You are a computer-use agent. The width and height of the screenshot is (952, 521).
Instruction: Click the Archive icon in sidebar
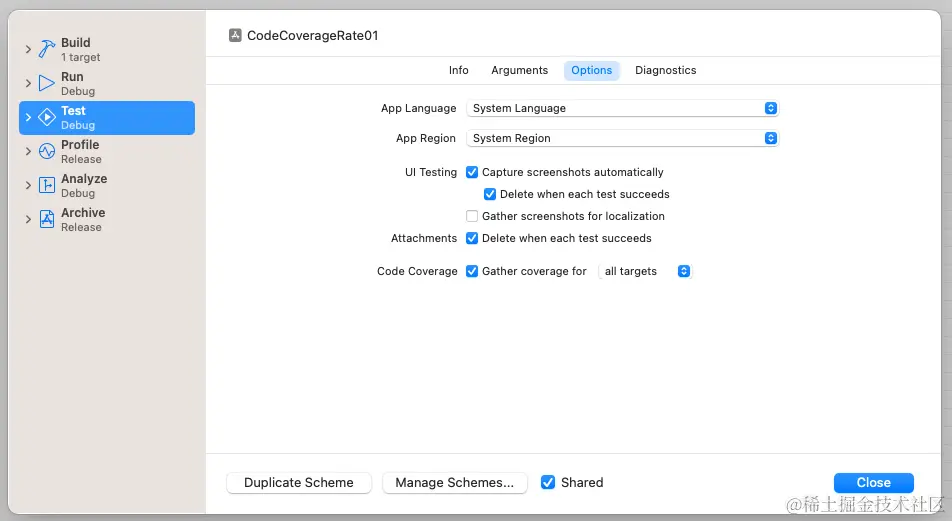pyautogui.click(x=47, y=219)
